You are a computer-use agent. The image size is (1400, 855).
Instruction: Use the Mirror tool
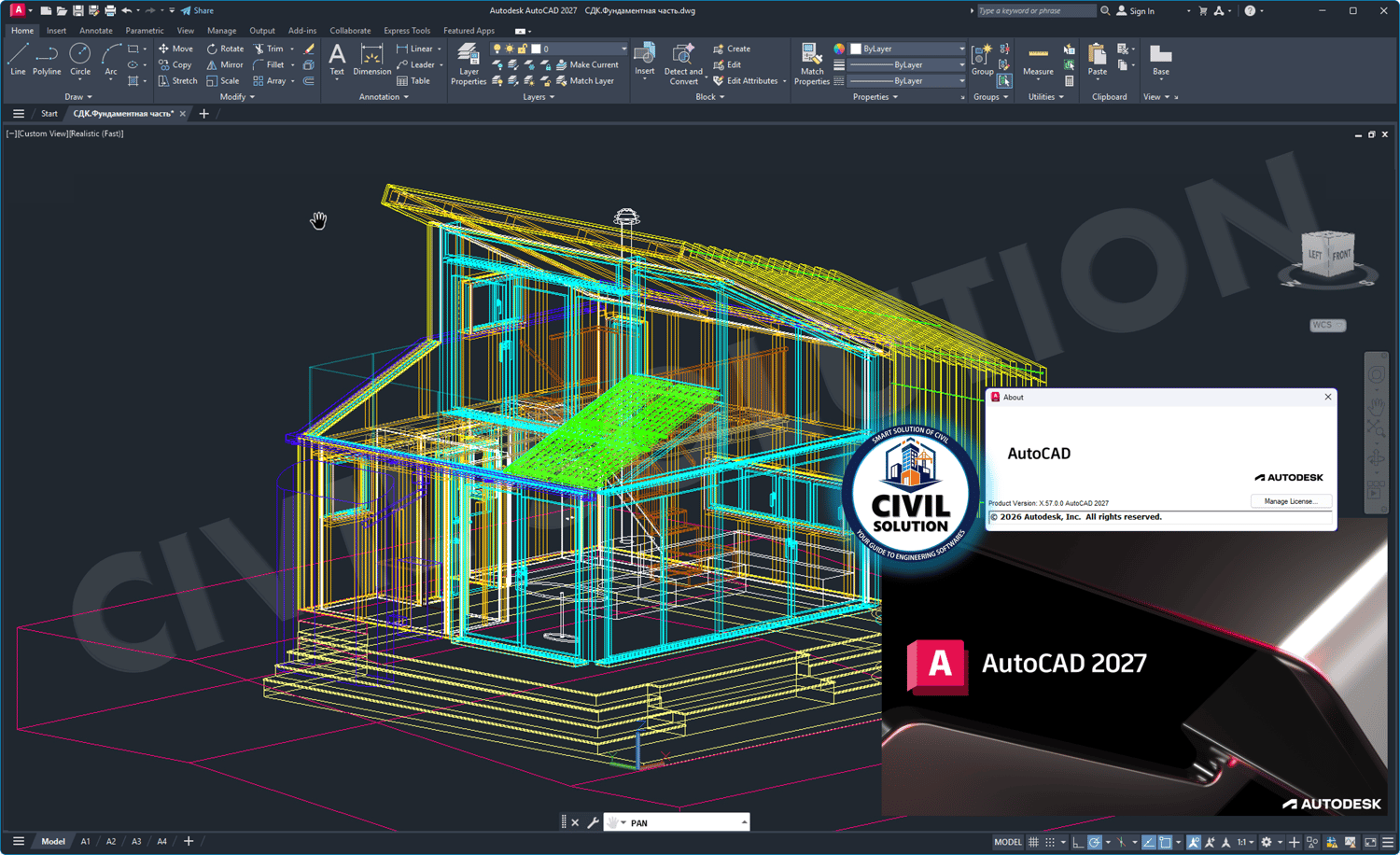click(225, 64)
